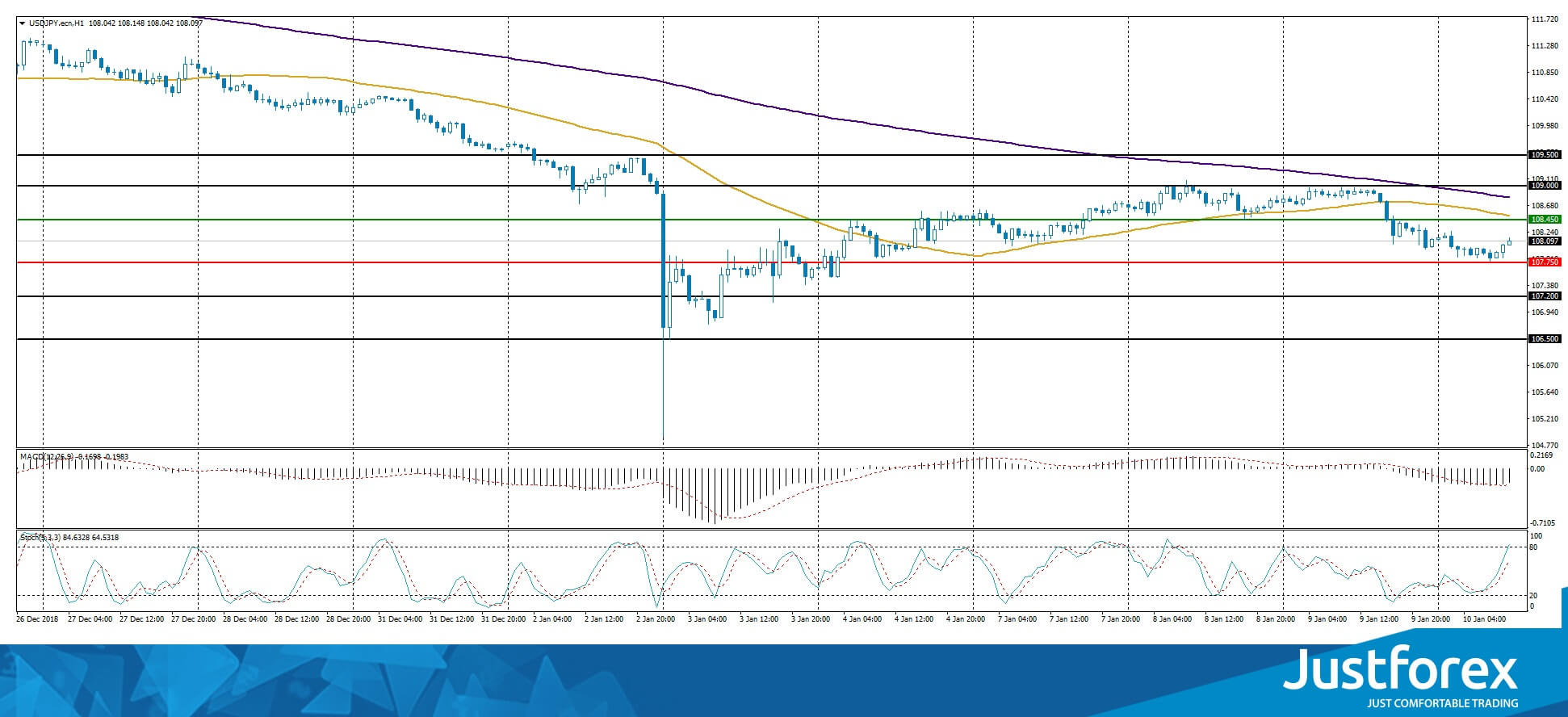The width and height of the screenshot is (1568, 717).
Task: Click the 111.280 price axis value
Action: click(1545, 46)
